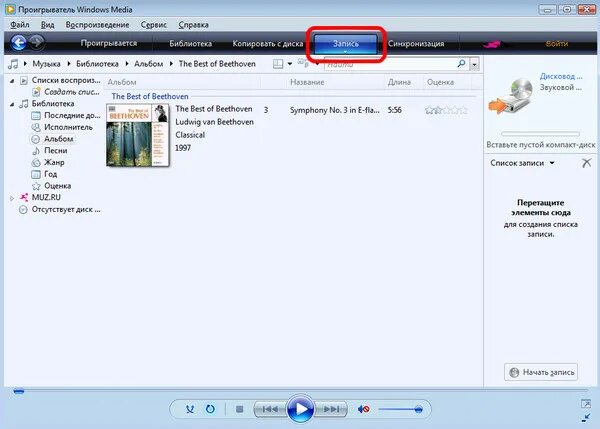
Task: Click the search input field
Action: point(390,64)
